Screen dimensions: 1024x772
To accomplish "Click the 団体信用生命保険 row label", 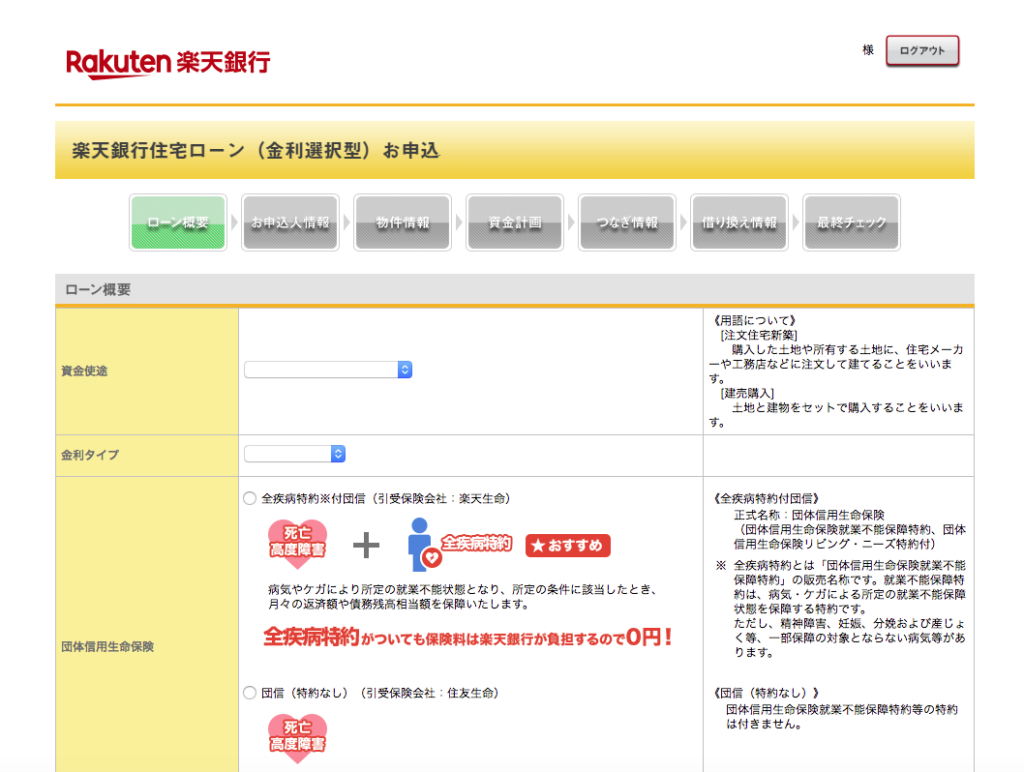I will (107, 647).
